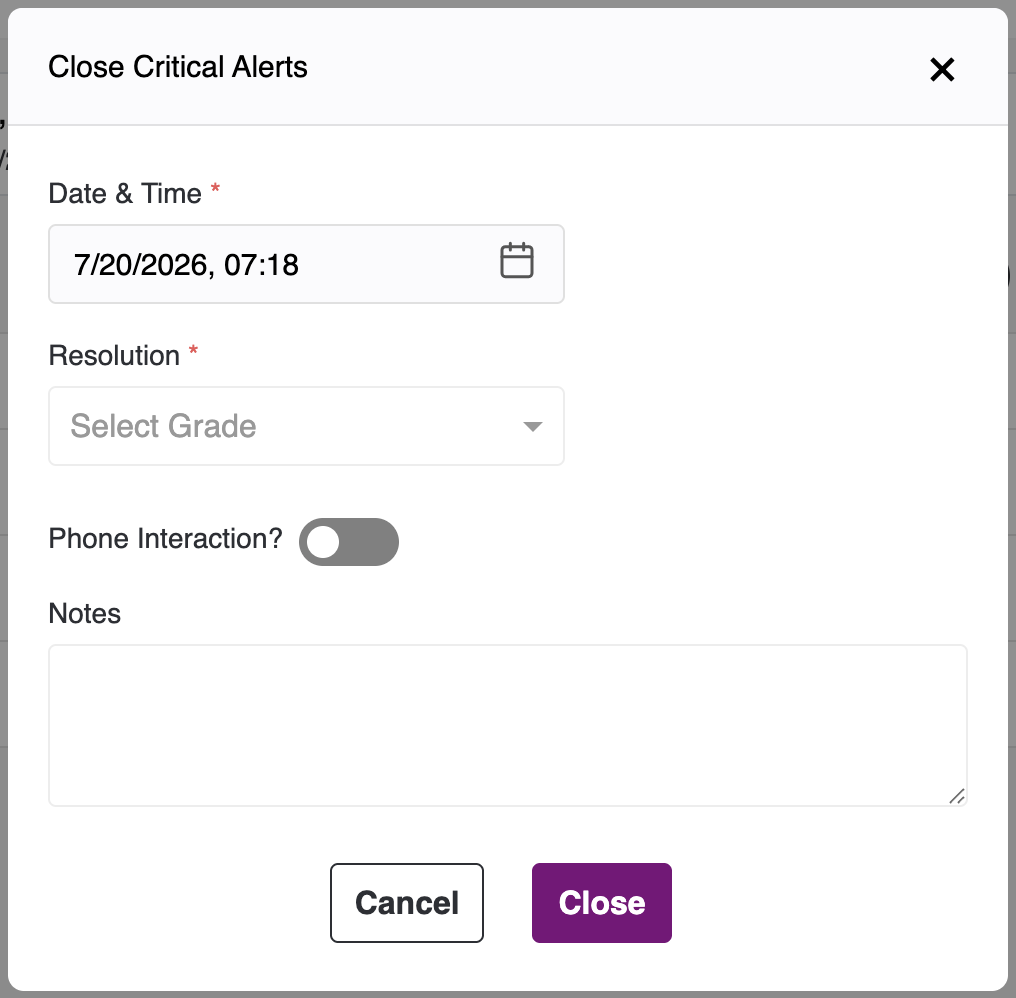Focus the Notes text area

[507, 725]
